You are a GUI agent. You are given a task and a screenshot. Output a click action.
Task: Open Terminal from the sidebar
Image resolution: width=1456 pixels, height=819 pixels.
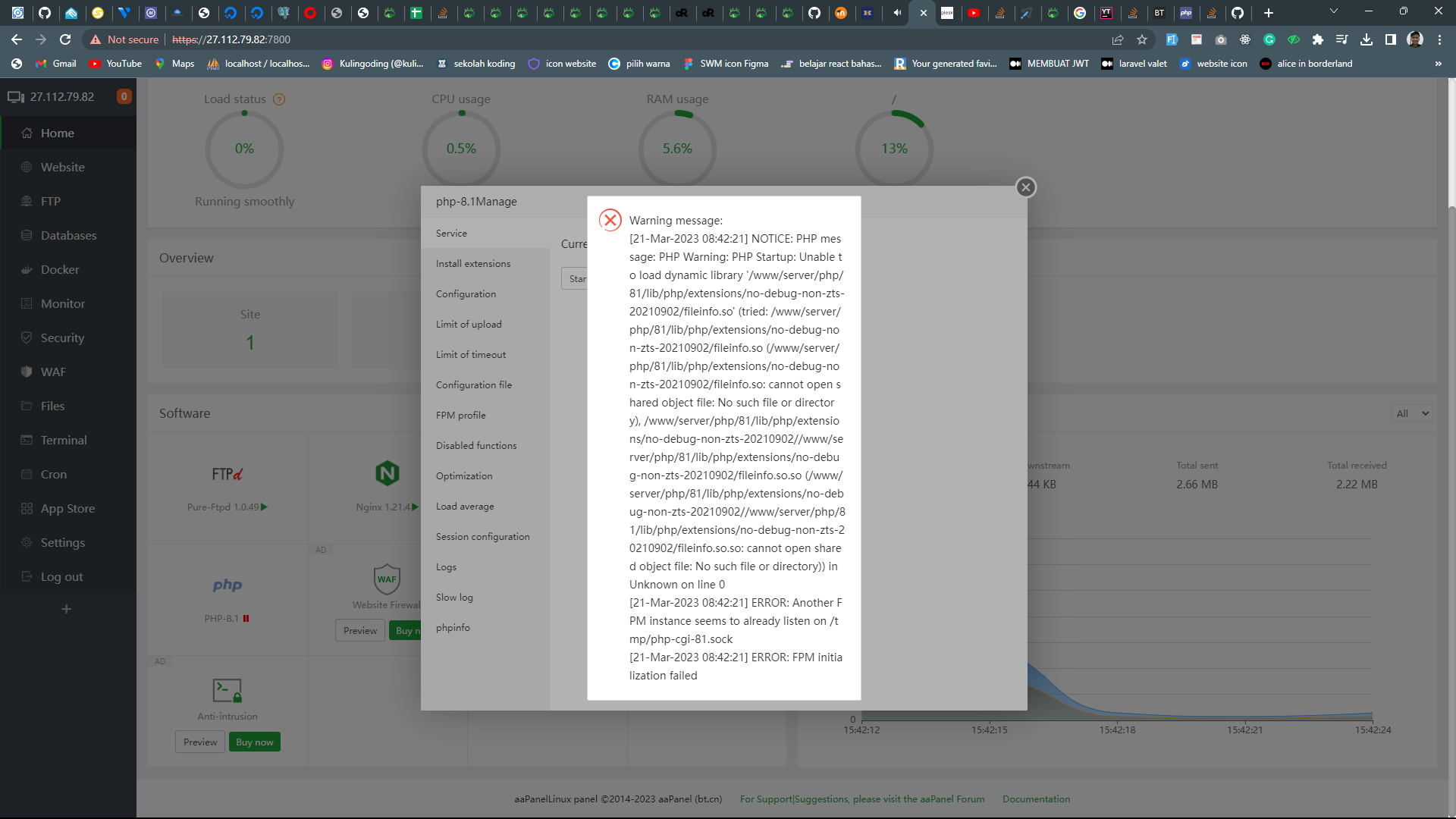coord(64,440)
